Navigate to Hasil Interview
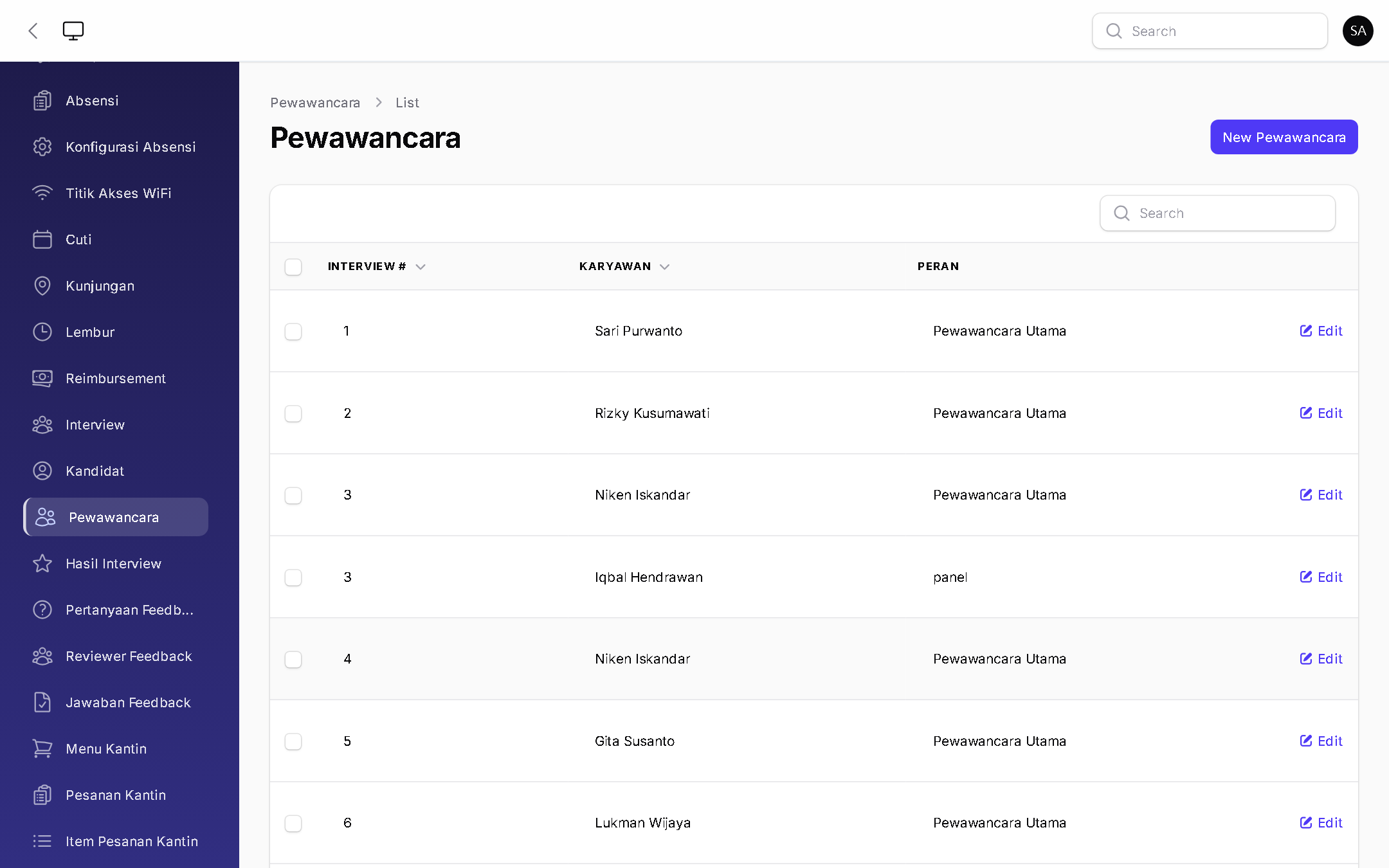The height and width of the screenshot is (868, 1389). [x=116, y=564]
